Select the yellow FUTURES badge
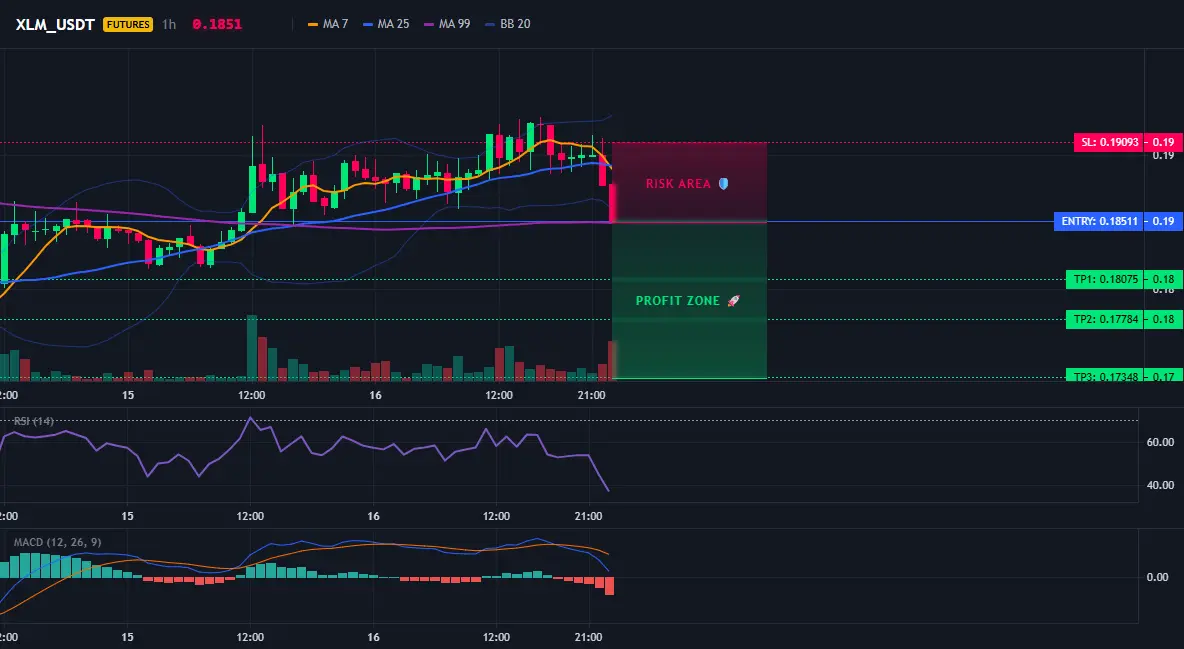Screen dimensions: 1184x649 point(128,24)
